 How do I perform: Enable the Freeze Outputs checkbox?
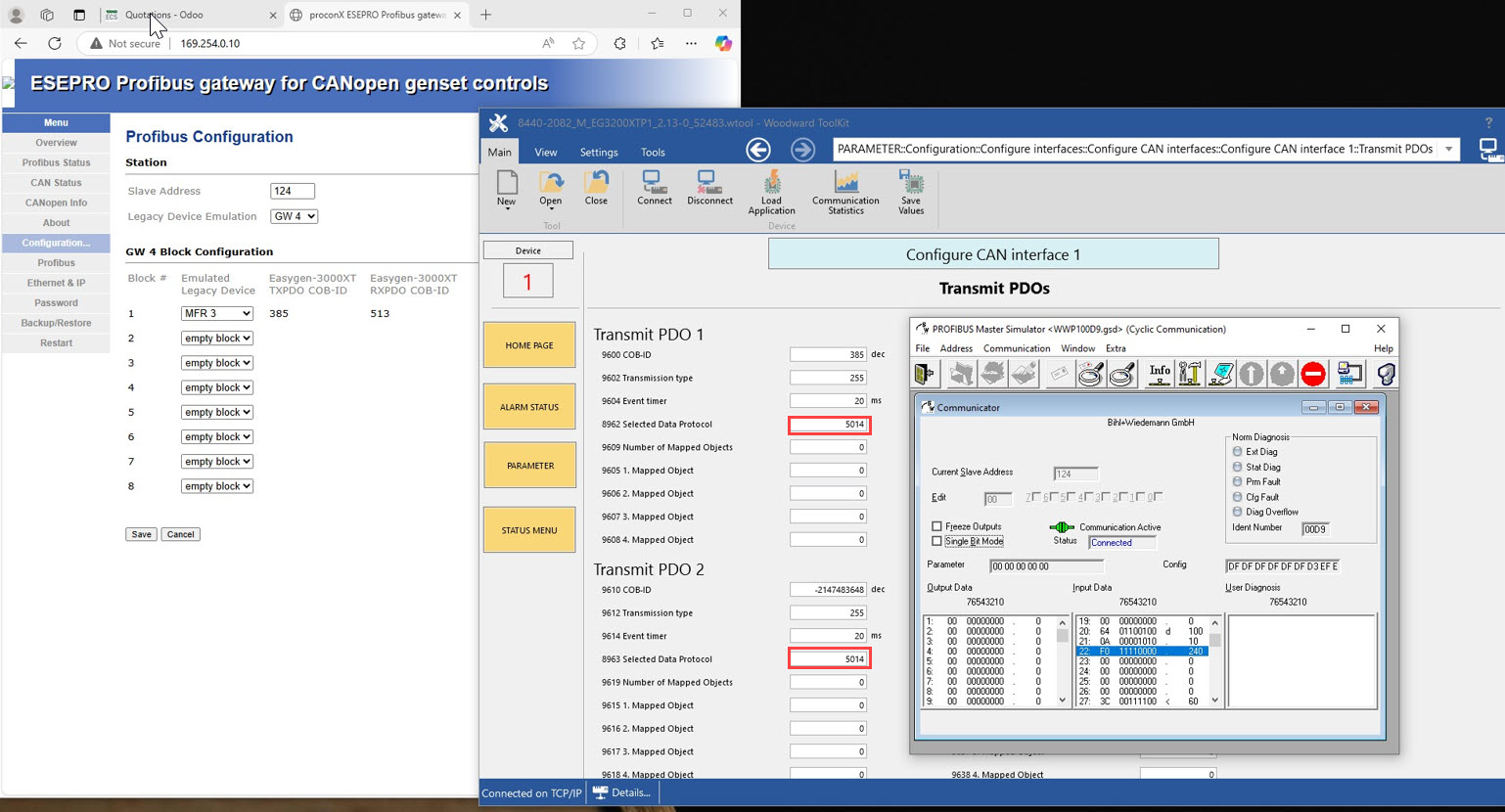pyautogui.click(x=937, y=526)
